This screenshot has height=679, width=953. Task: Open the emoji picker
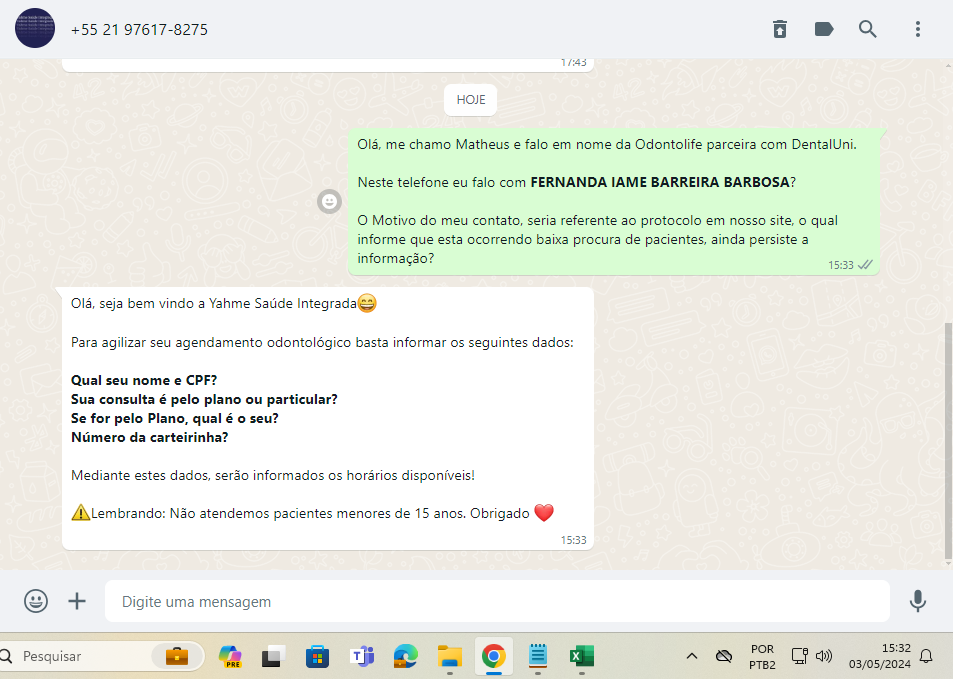coord(36,601)
